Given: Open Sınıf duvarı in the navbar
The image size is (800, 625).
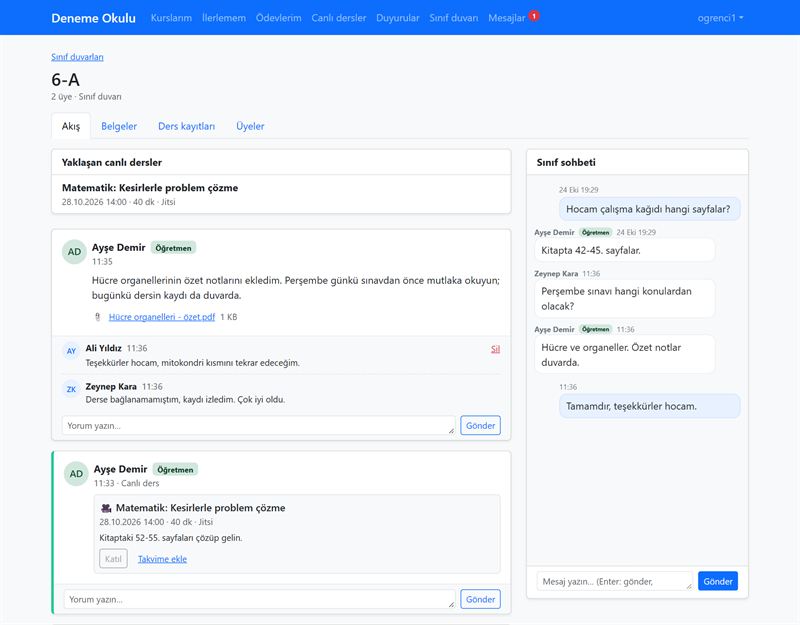Looking at the screenshot, I should point(454,18).
